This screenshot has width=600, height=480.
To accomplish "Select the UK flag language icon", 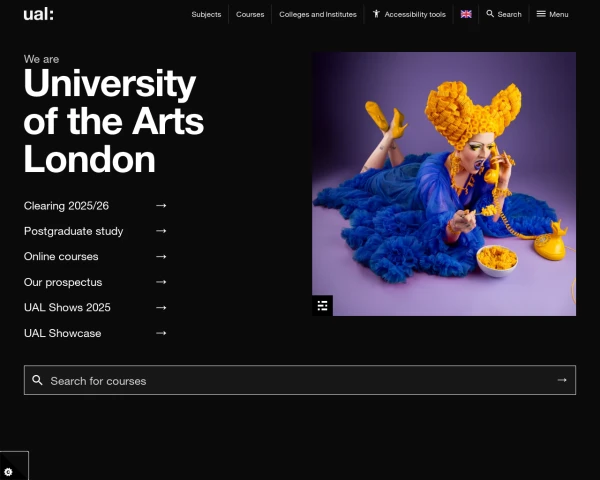I will (x=466, y=14).
